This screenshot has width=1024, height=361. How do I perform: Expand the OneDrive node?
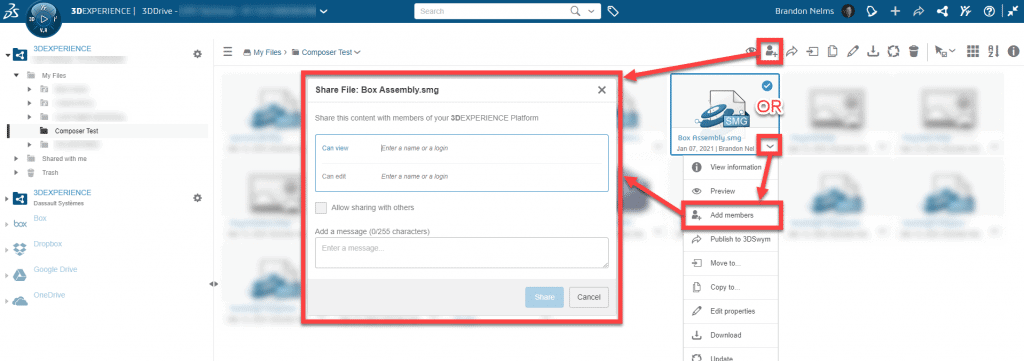pos(7,301)
